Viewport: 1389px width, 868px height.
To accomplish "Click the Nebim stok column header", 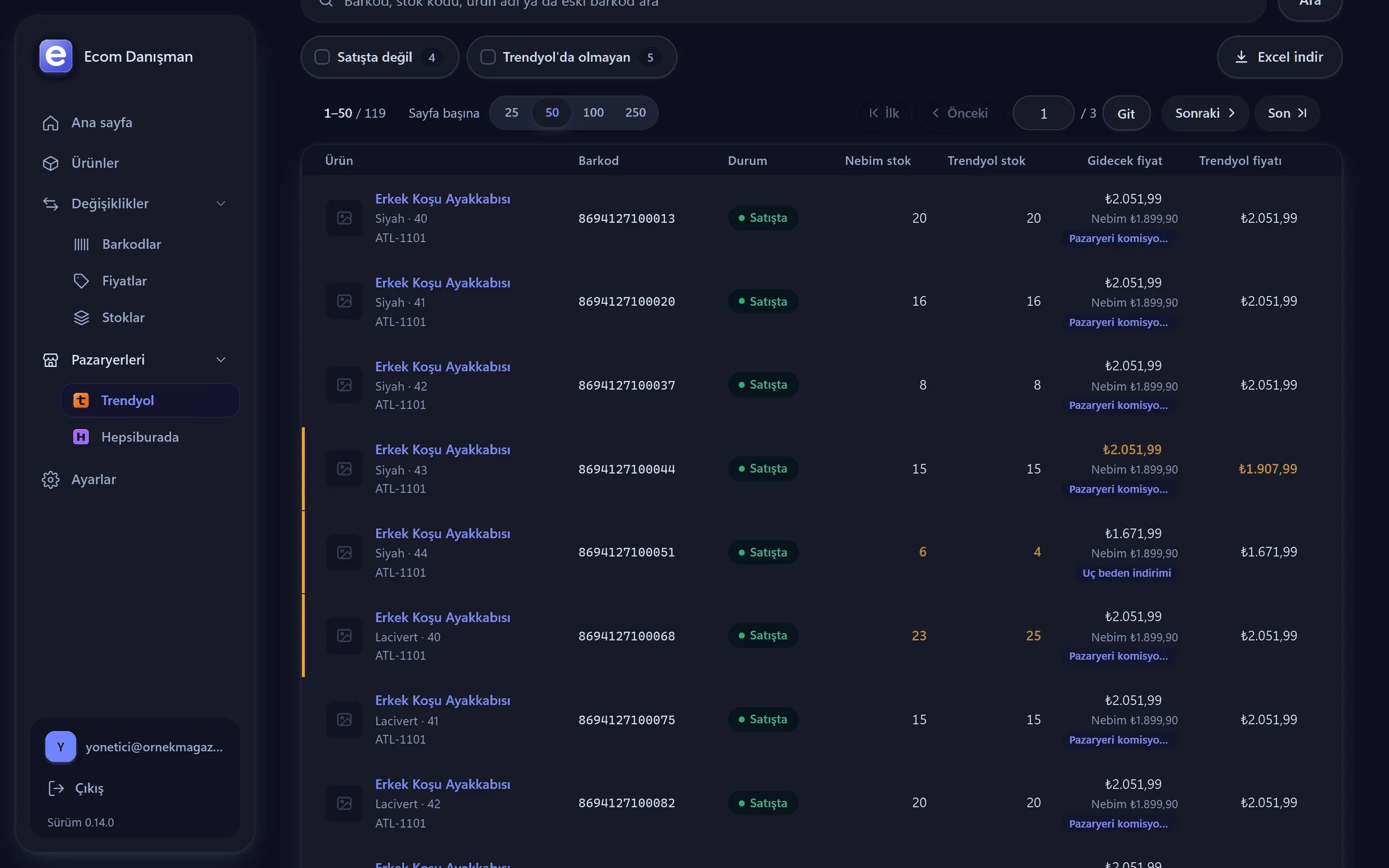I will (x=877, y=161).
